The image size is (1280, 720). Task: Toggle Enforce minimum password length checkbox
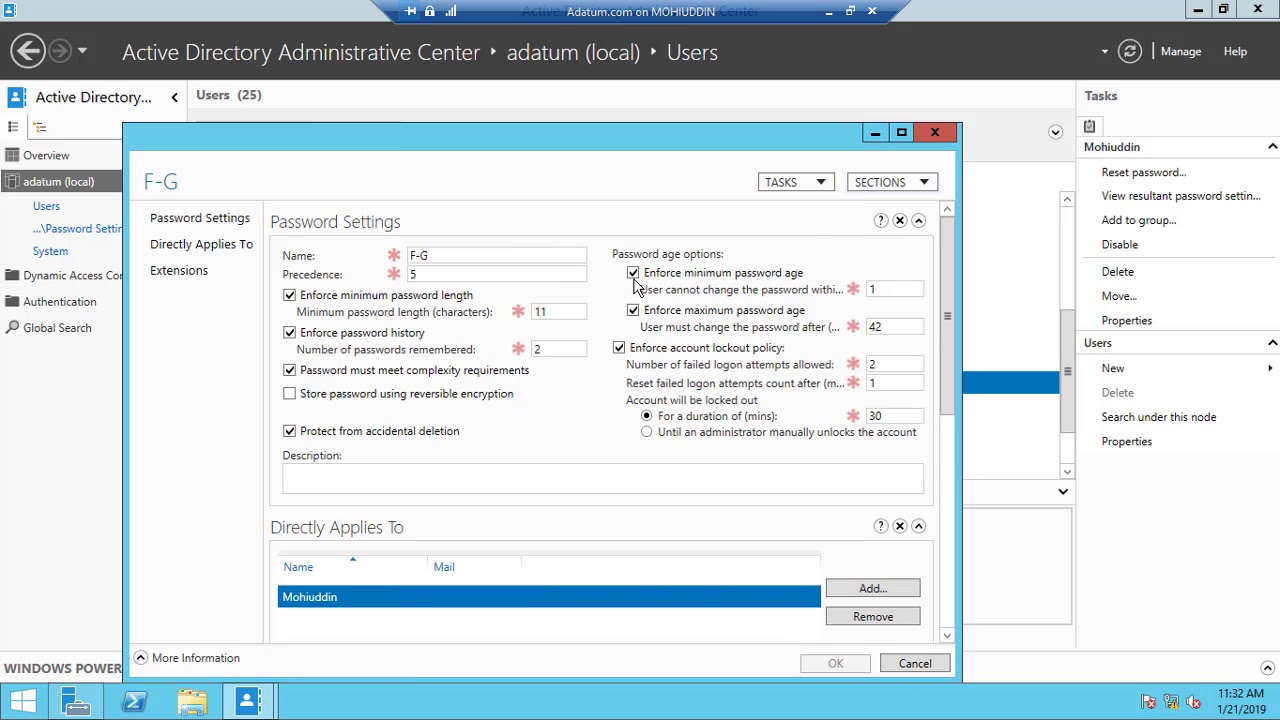pyautogui.click(x=290, y=295)
